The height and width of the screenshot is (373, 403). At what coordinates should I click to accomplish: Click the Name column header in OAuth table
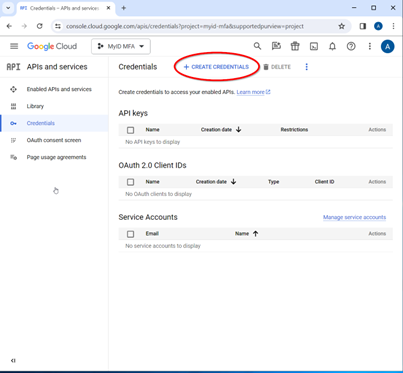152,182
